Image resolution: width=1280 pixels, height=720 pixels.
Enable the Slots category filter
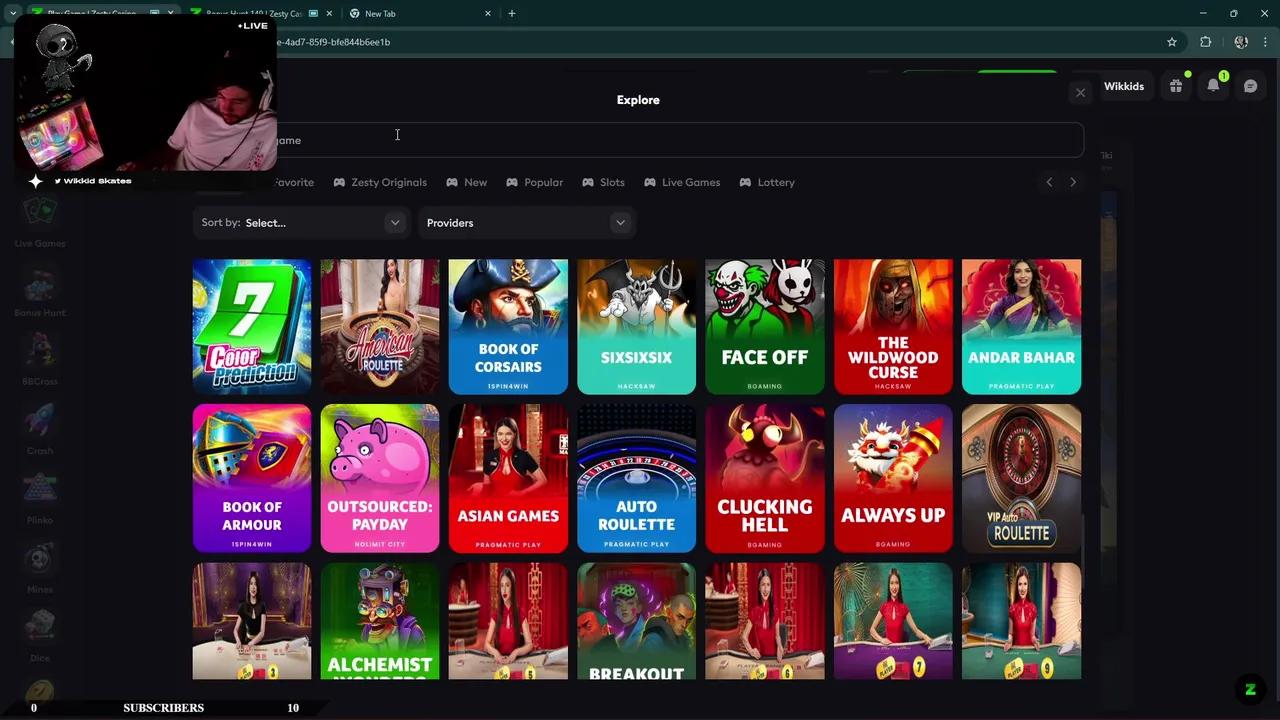tap(604, 182)
